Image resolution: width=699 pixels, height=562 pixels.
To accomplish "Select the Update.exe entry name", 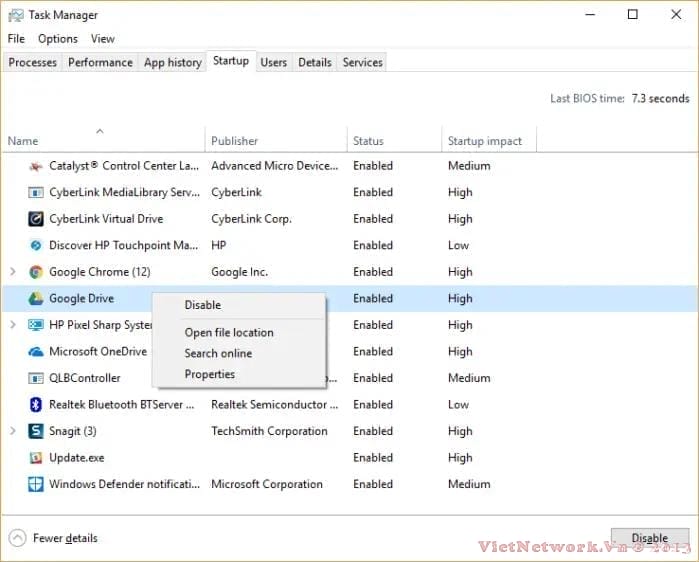I will click(x=77, y=458).
